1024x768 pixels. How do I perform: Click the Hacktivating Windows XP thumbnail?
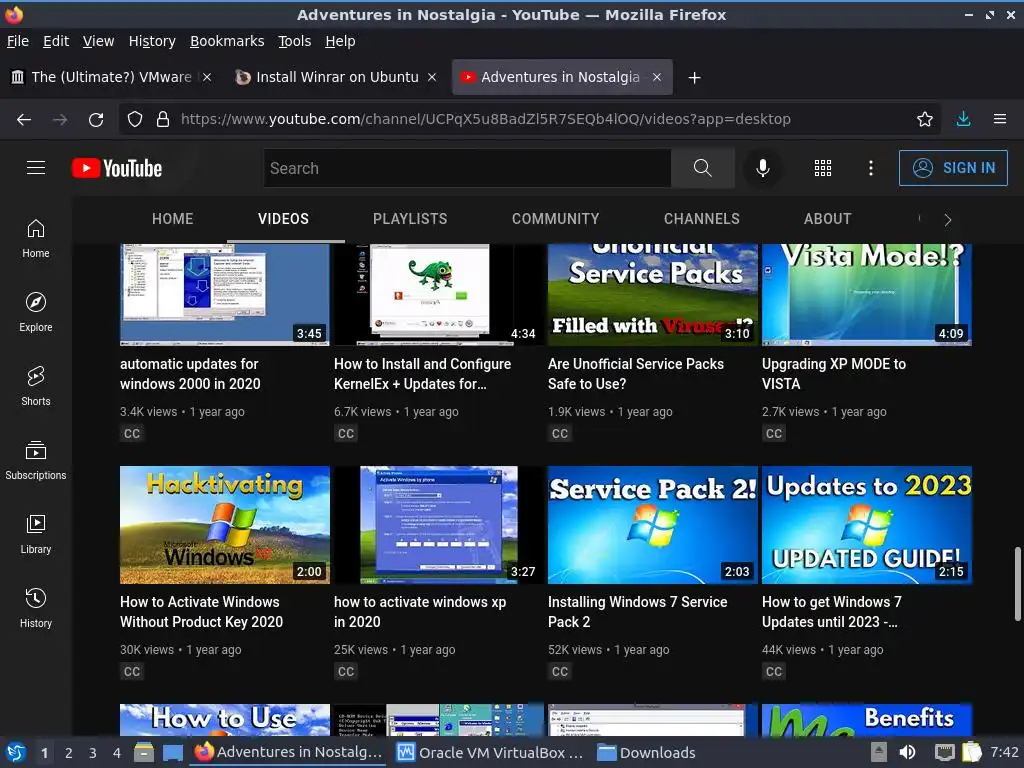tap(225, 524)
